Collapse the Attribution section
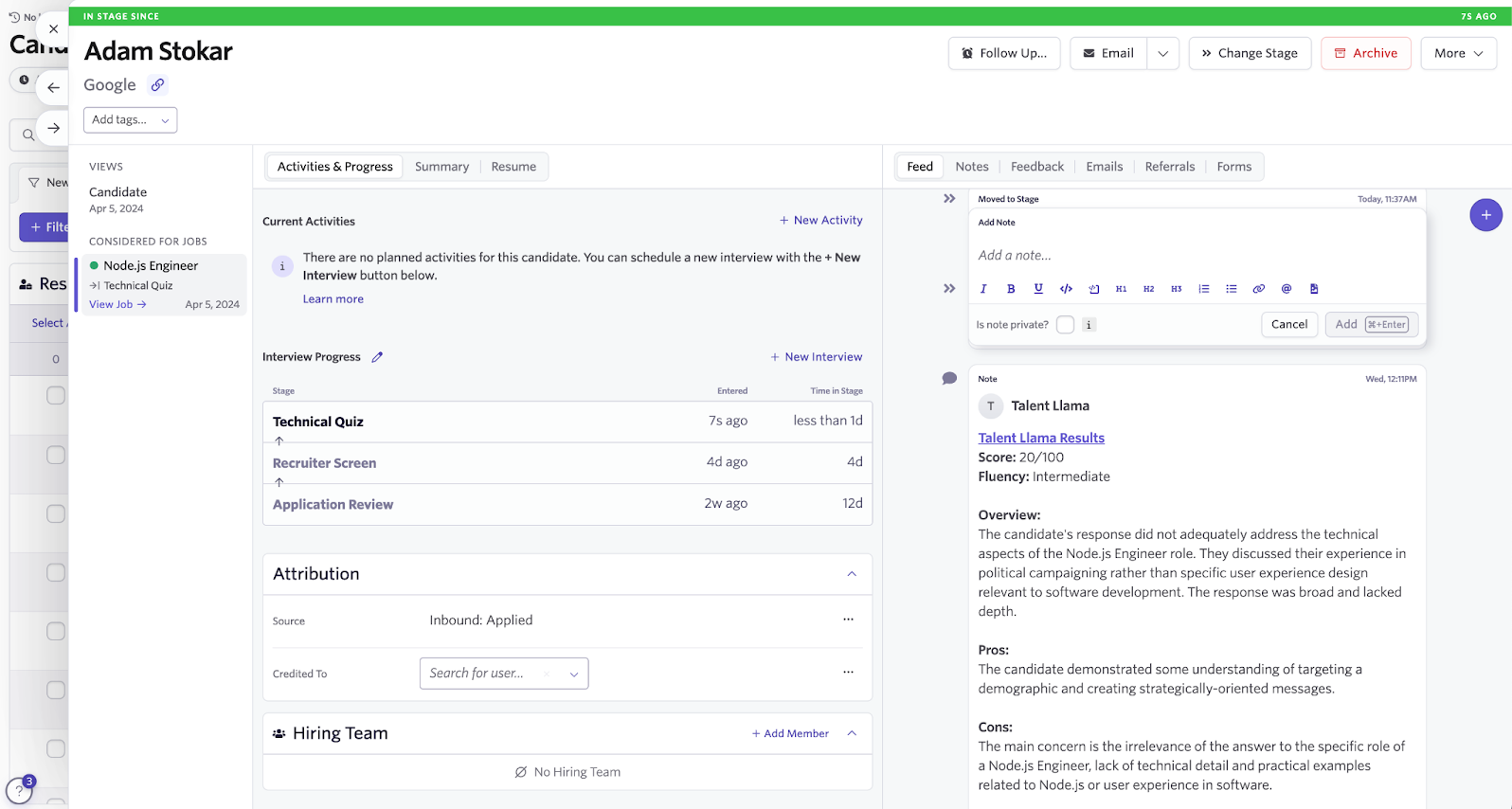The width and height of the screenshot is (1512, 809). [852, 574]
